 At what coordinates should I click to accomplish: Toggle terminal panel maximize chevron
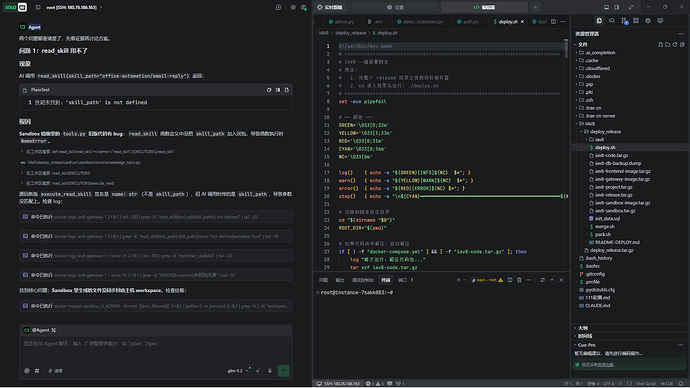(552, 280)
